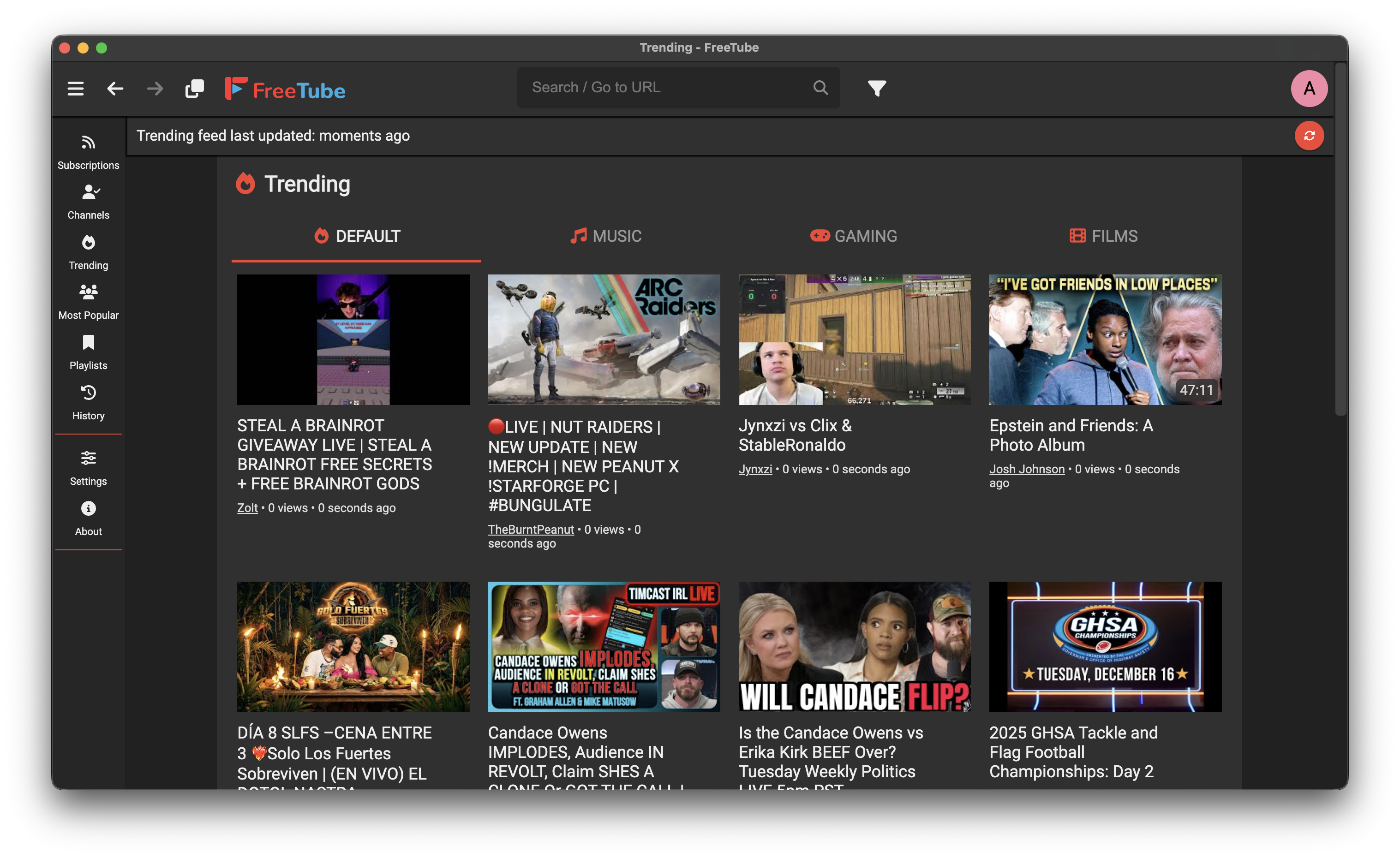Open the search filters funnel icon

(876, 88)
